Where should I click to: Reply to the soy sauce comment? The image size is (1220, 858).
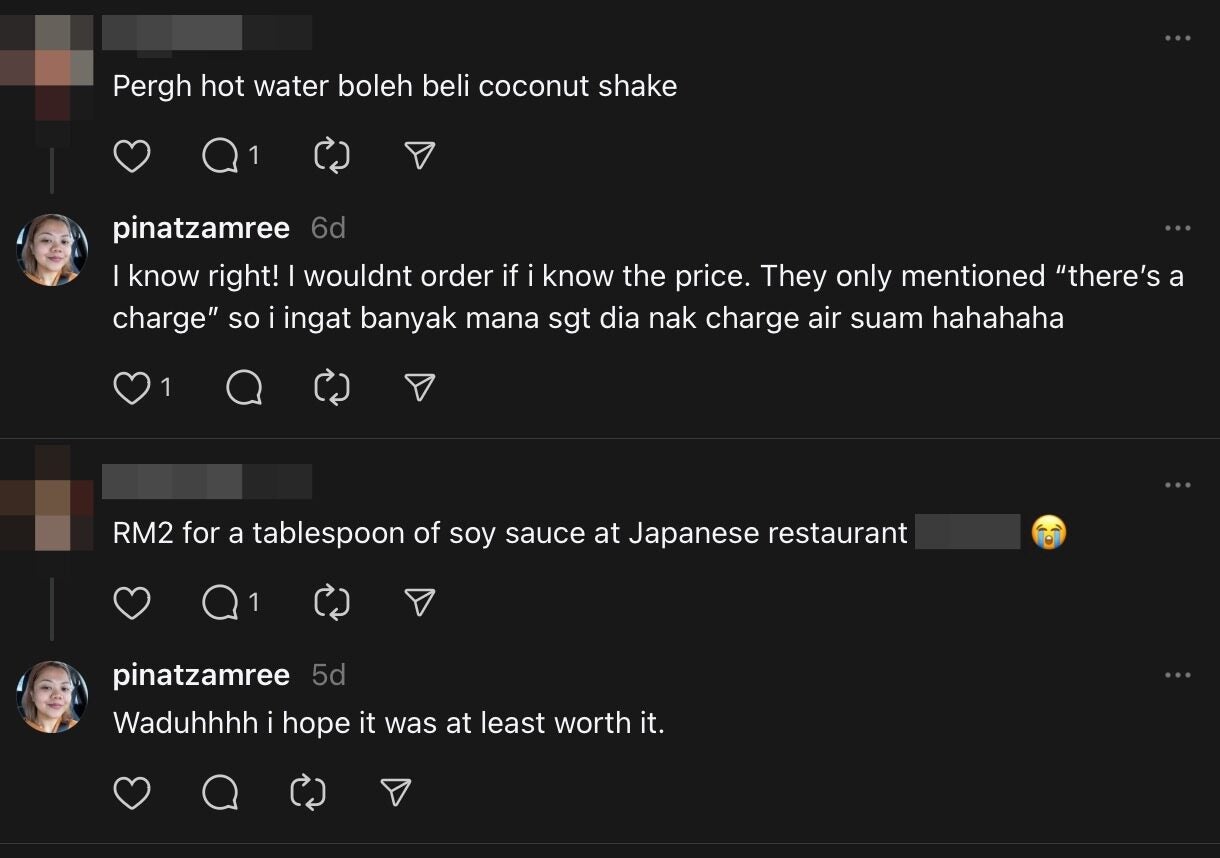pos(220,602)
